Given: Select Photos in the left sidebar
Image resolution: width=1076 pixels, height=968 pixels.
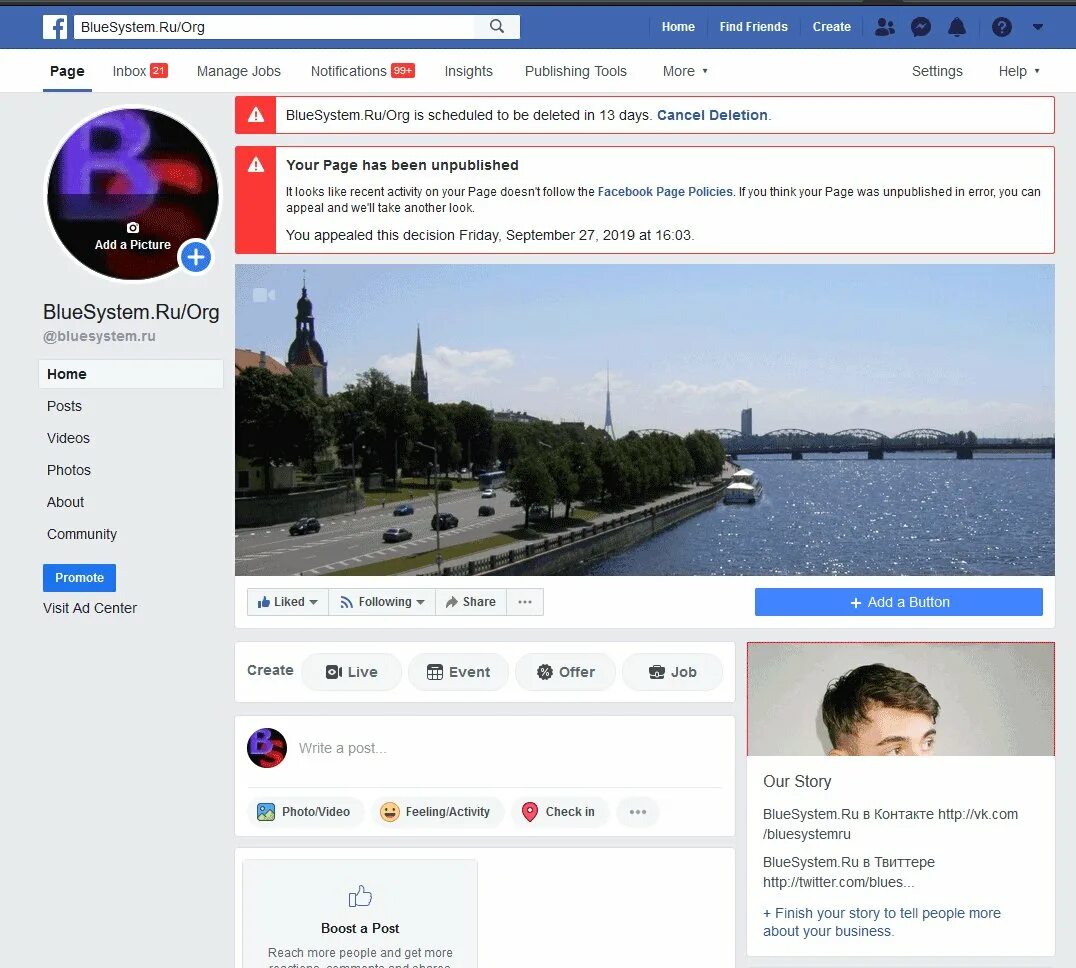Looking at the screenshot, I should pyautogui.click(x=69, y=470).
